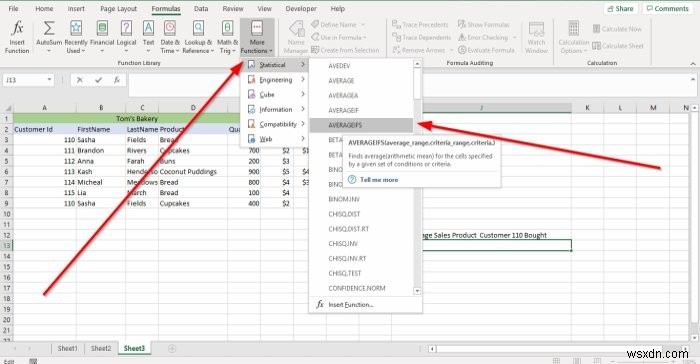Switch to Sheet2 tab

pyautogui.click(x=101, y=348)
